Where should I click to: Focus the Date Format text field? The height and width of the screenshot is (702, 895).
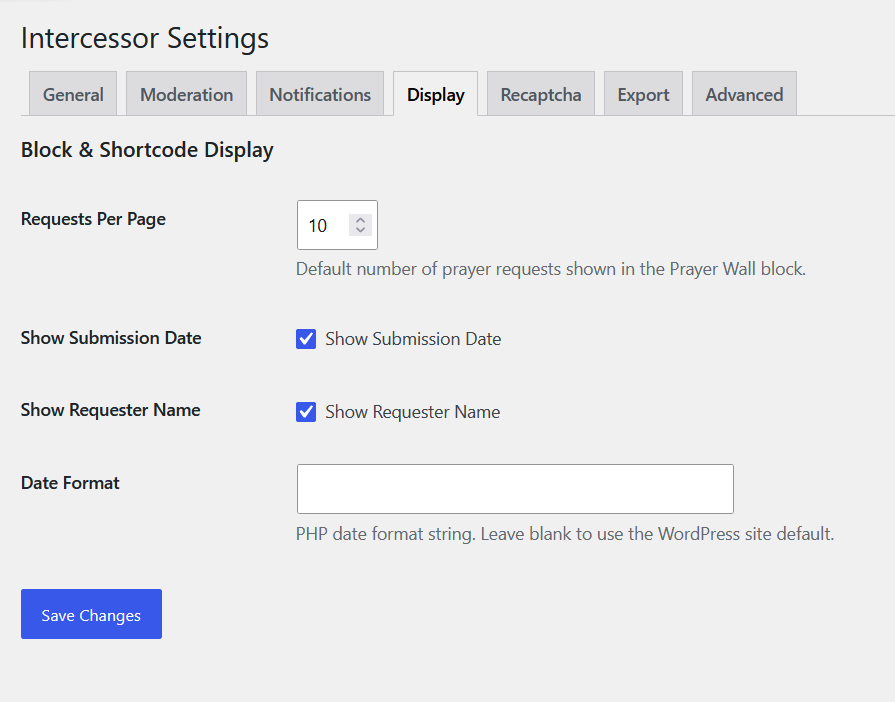point(515,489)
